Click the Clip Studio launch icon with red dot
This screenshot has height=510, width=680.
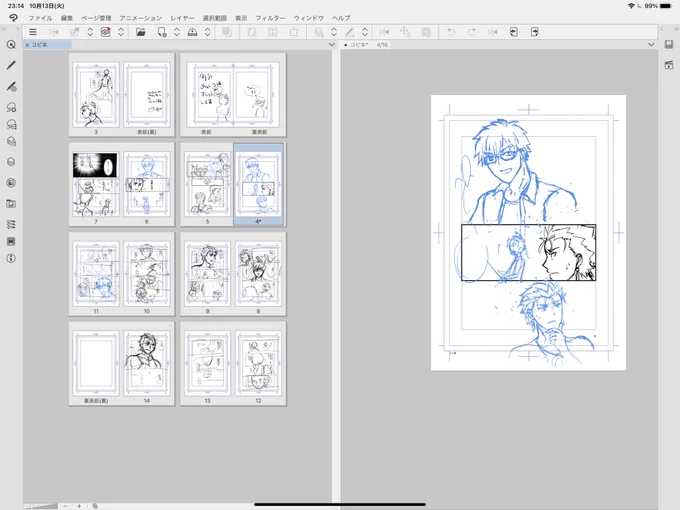click(105, 32)
